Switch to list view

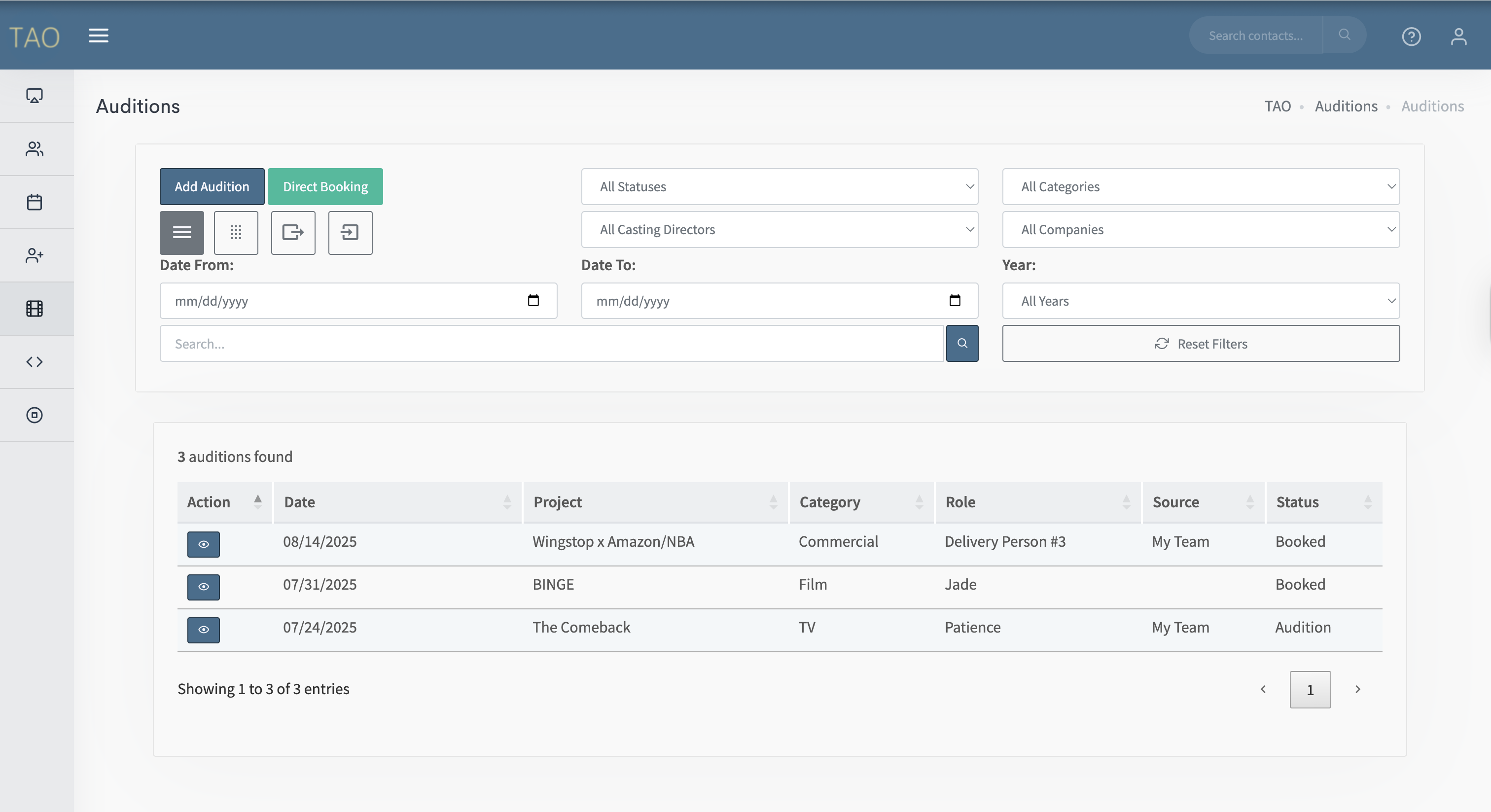(182, 233)
